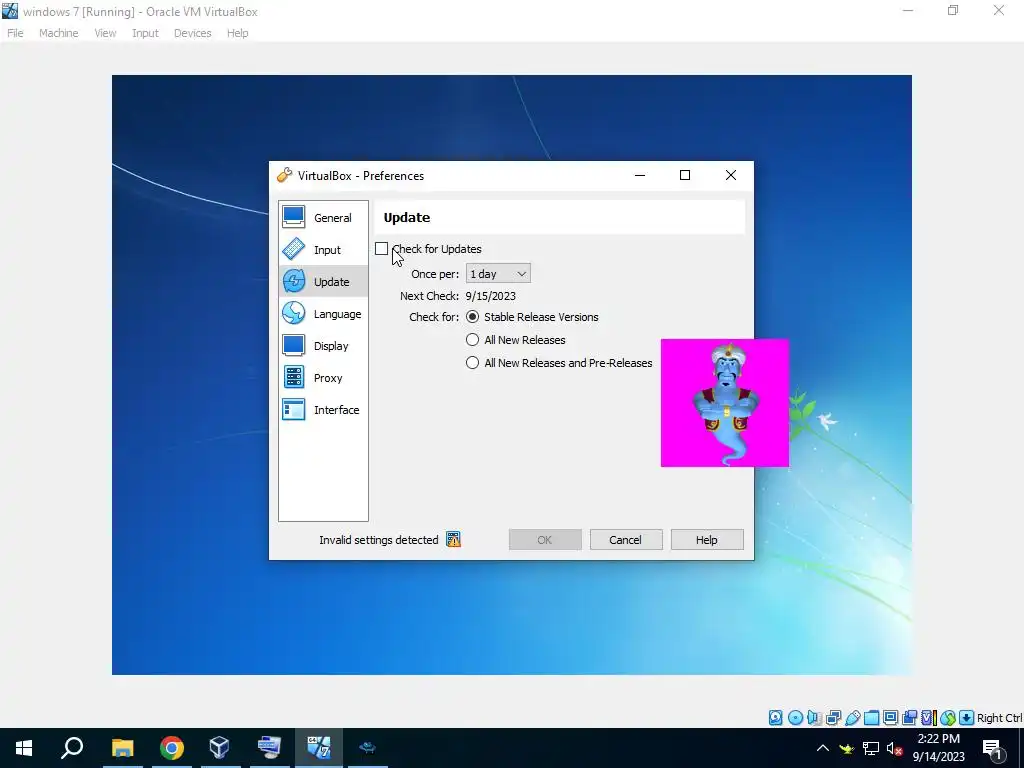Click the hard disk activity status icon
Screen dimensions: 1024x768
(775, 718)
